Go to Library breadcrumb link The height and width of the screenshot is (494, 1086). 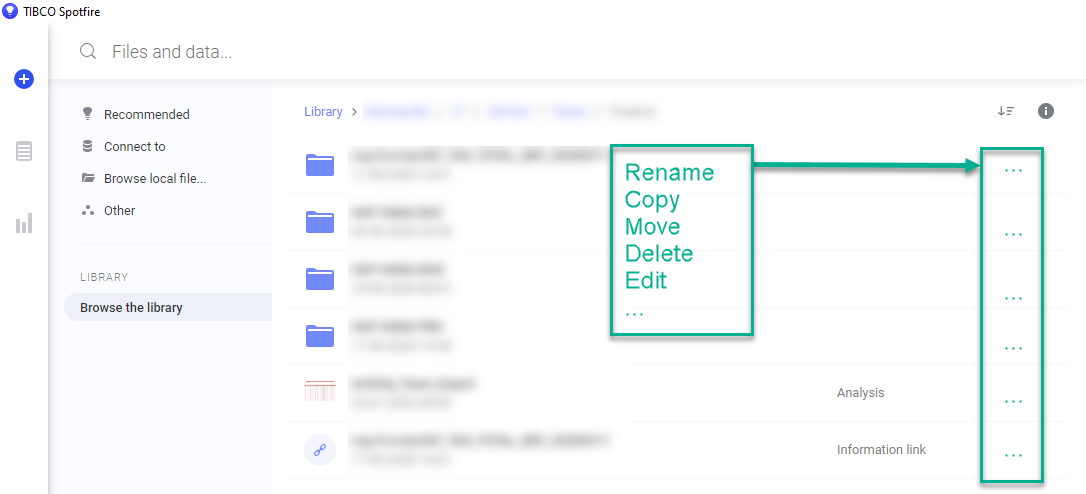[323, 112]
